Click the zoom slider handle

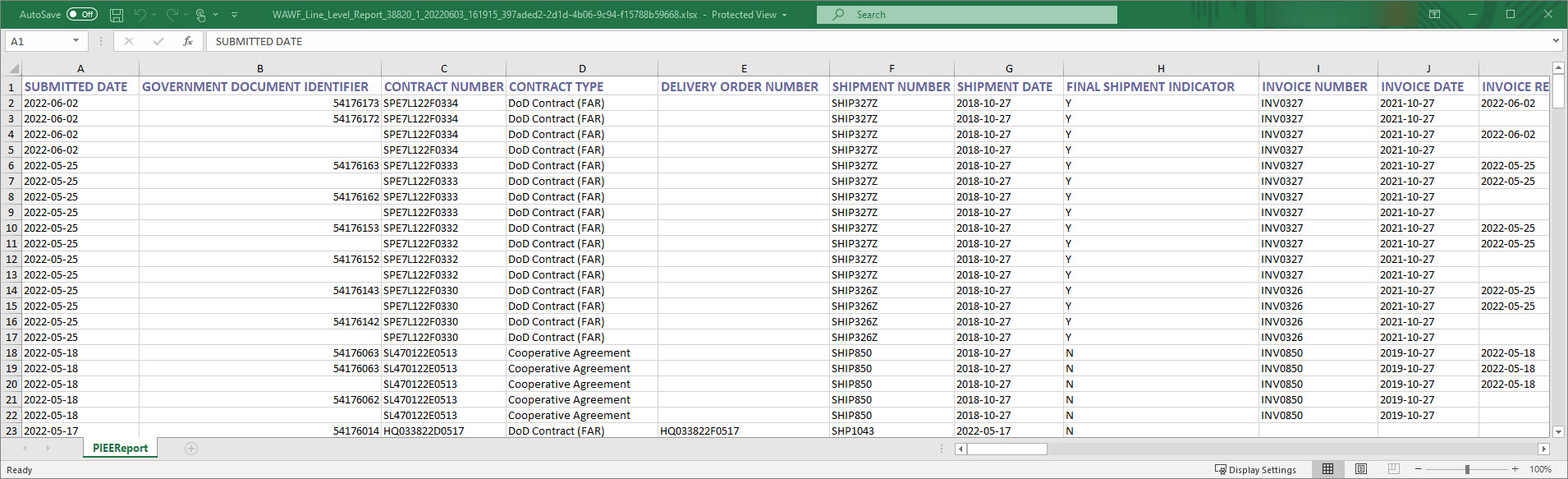tap(1467, 469)
